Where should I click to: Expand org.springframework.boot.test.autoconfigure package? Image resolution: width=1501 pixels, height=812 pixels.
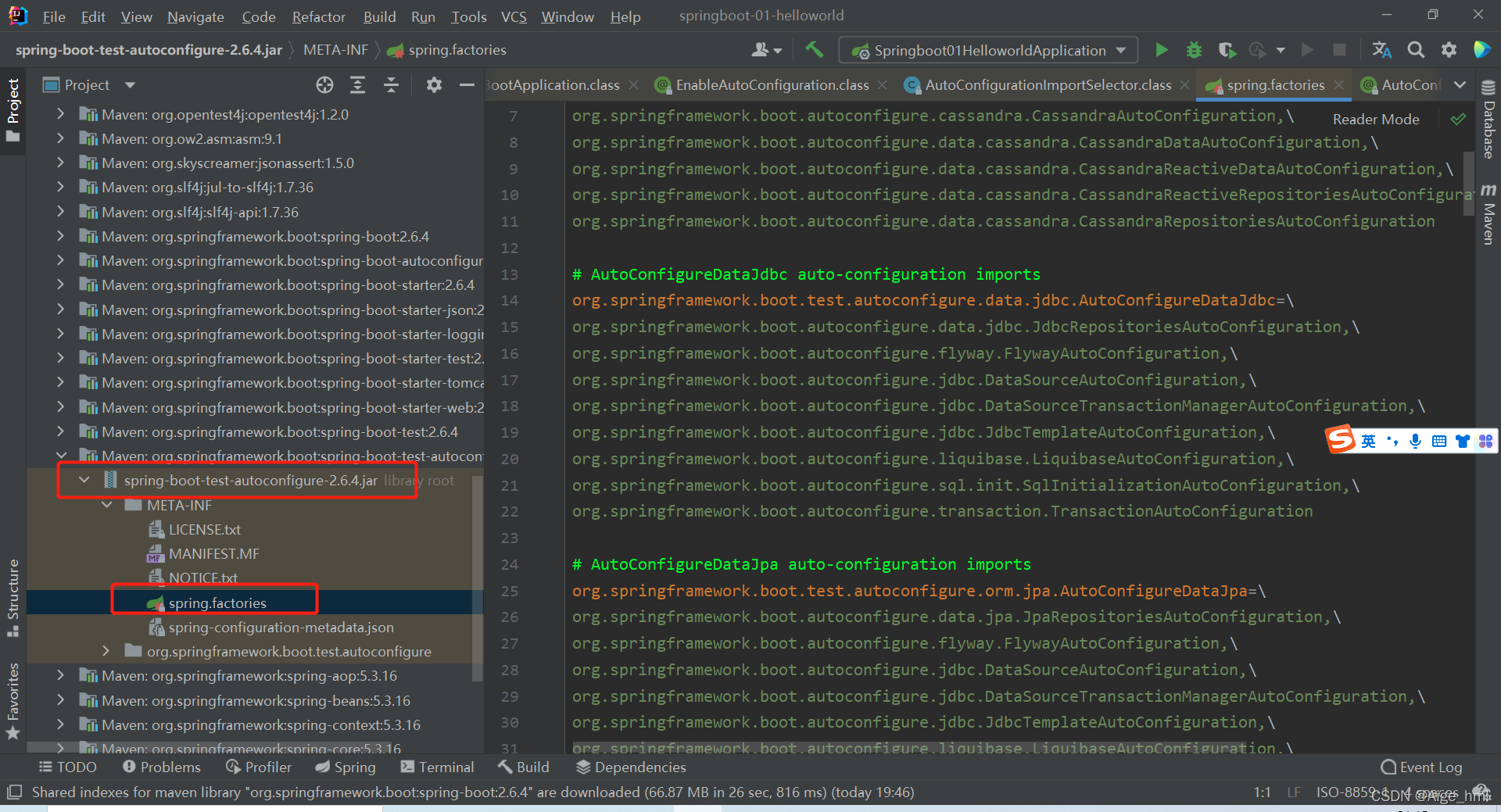107,651
